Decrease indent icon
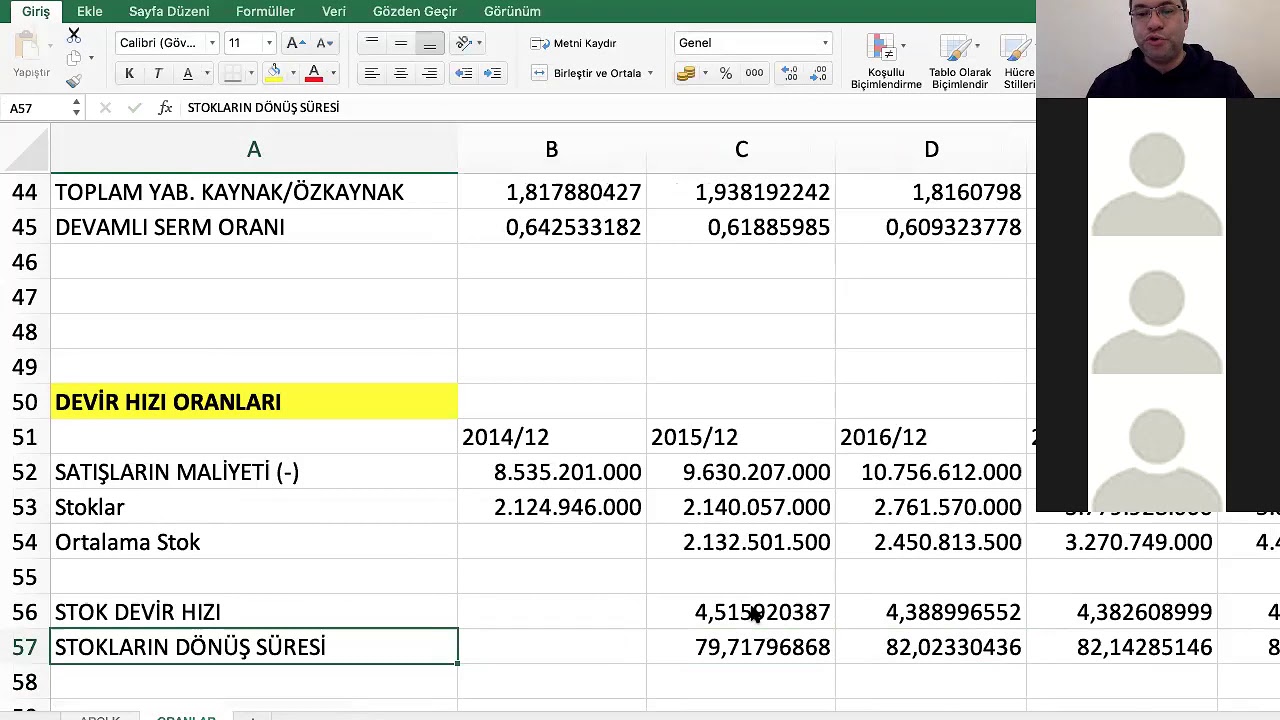Screen dimensions: 1280x720 point(464,73)
